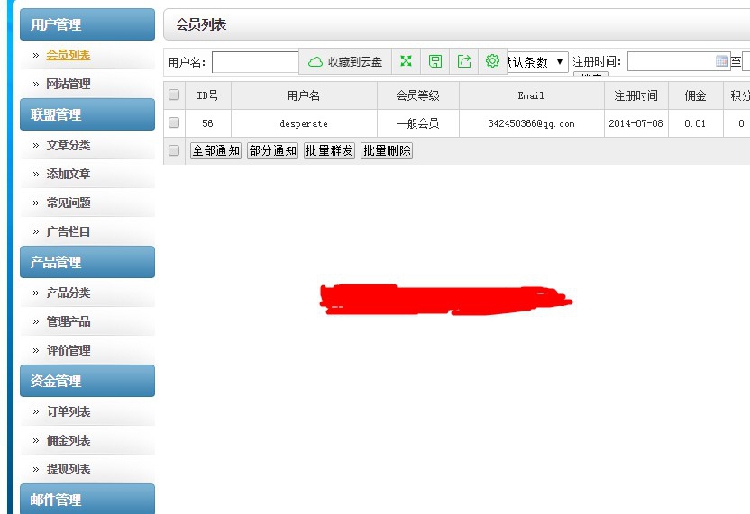Open the 用户管理 sidebar section

tap(88, 24)
